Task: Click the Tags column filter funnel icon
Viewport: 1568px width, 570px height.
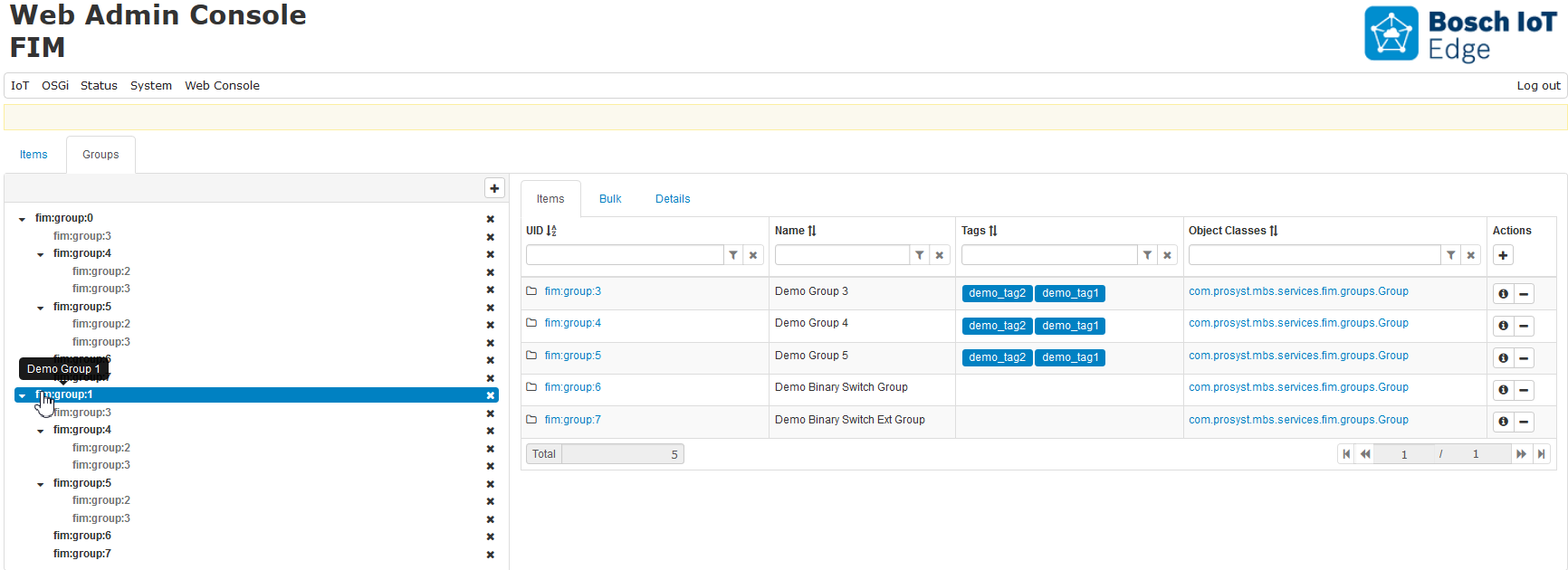Action: pos(1147,255)
